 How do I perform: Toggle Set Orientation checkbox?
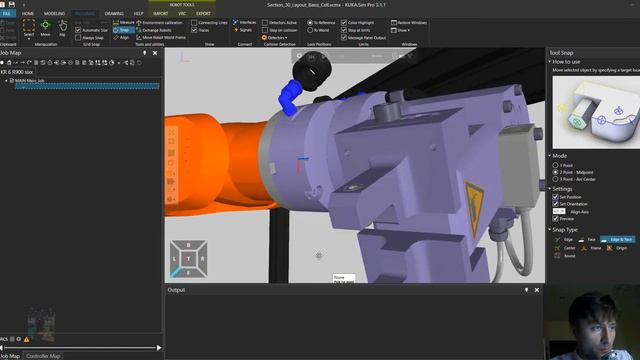tap(555, 204)
